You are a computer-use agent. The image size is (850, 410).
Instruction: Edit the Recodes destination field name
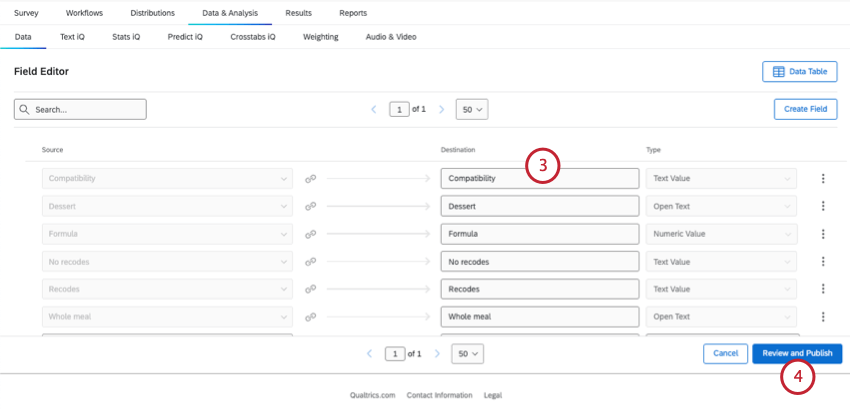pos(539,289)
